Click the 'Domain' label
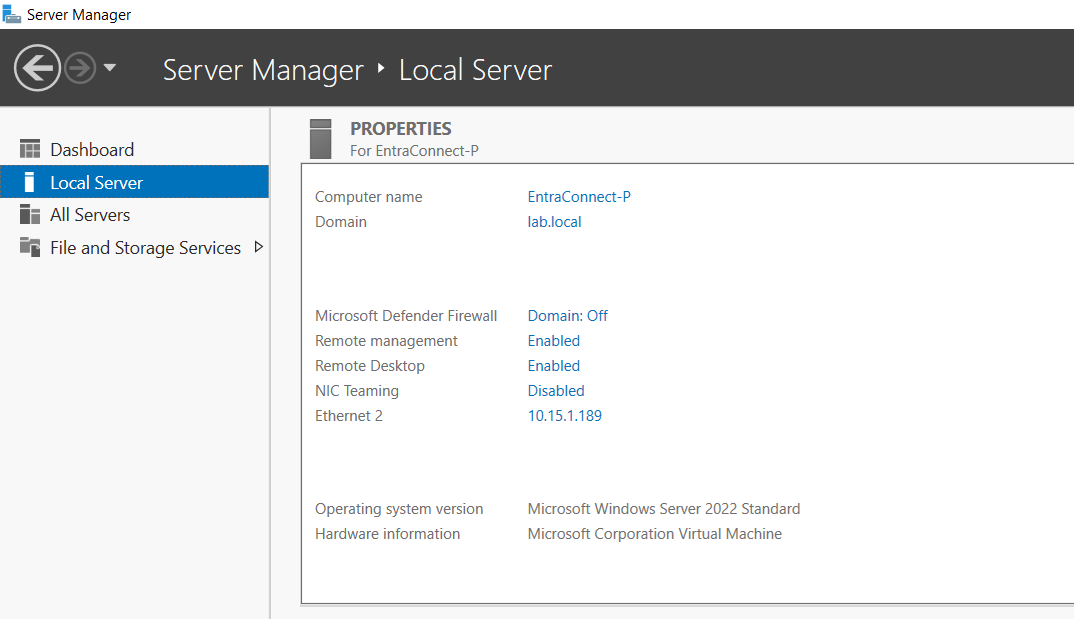The image size is (1074, 619). pyautogui.click(x=340, y=222)
